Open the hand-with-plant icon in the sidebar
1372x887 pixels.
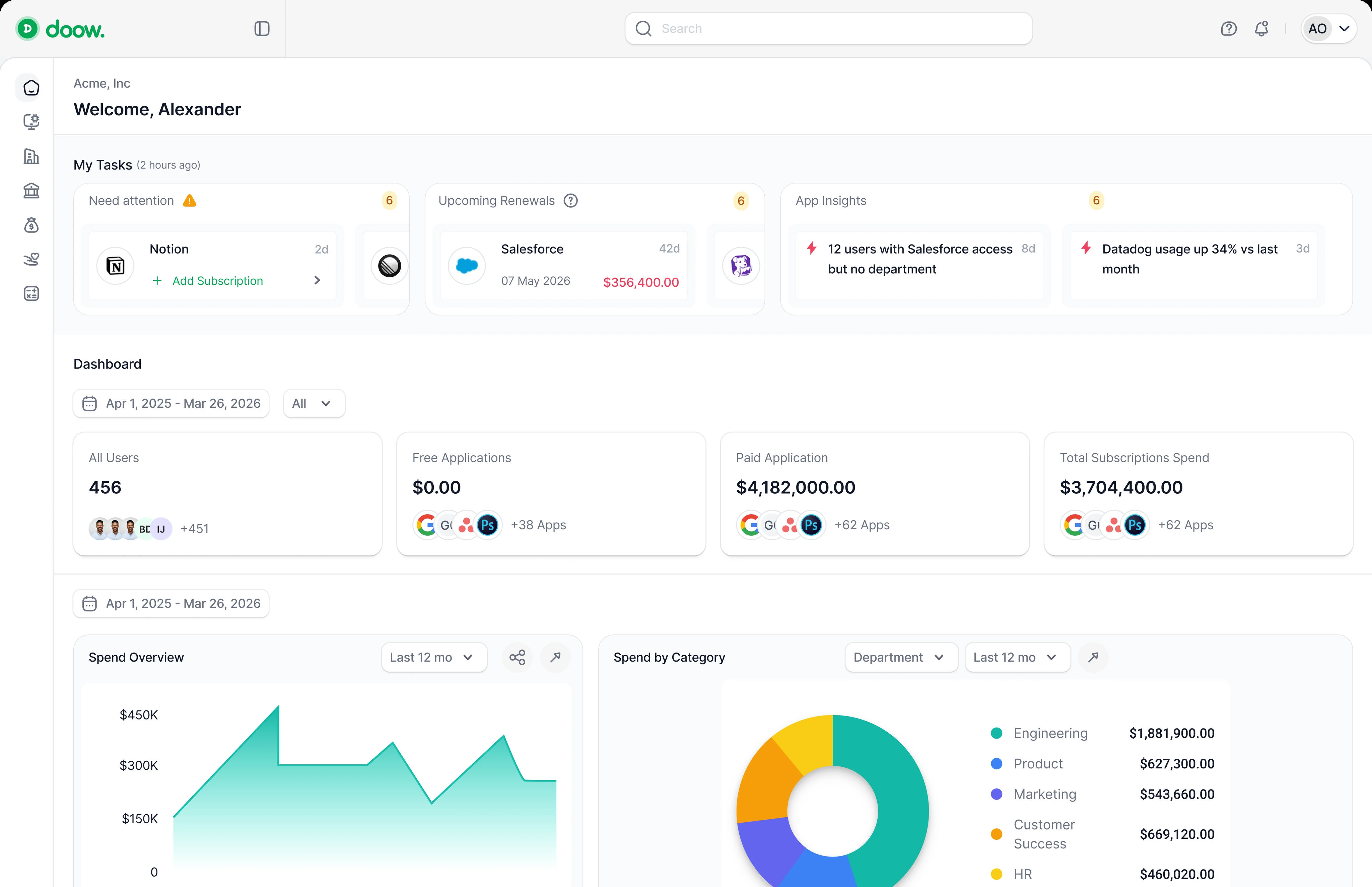(31, 259)
